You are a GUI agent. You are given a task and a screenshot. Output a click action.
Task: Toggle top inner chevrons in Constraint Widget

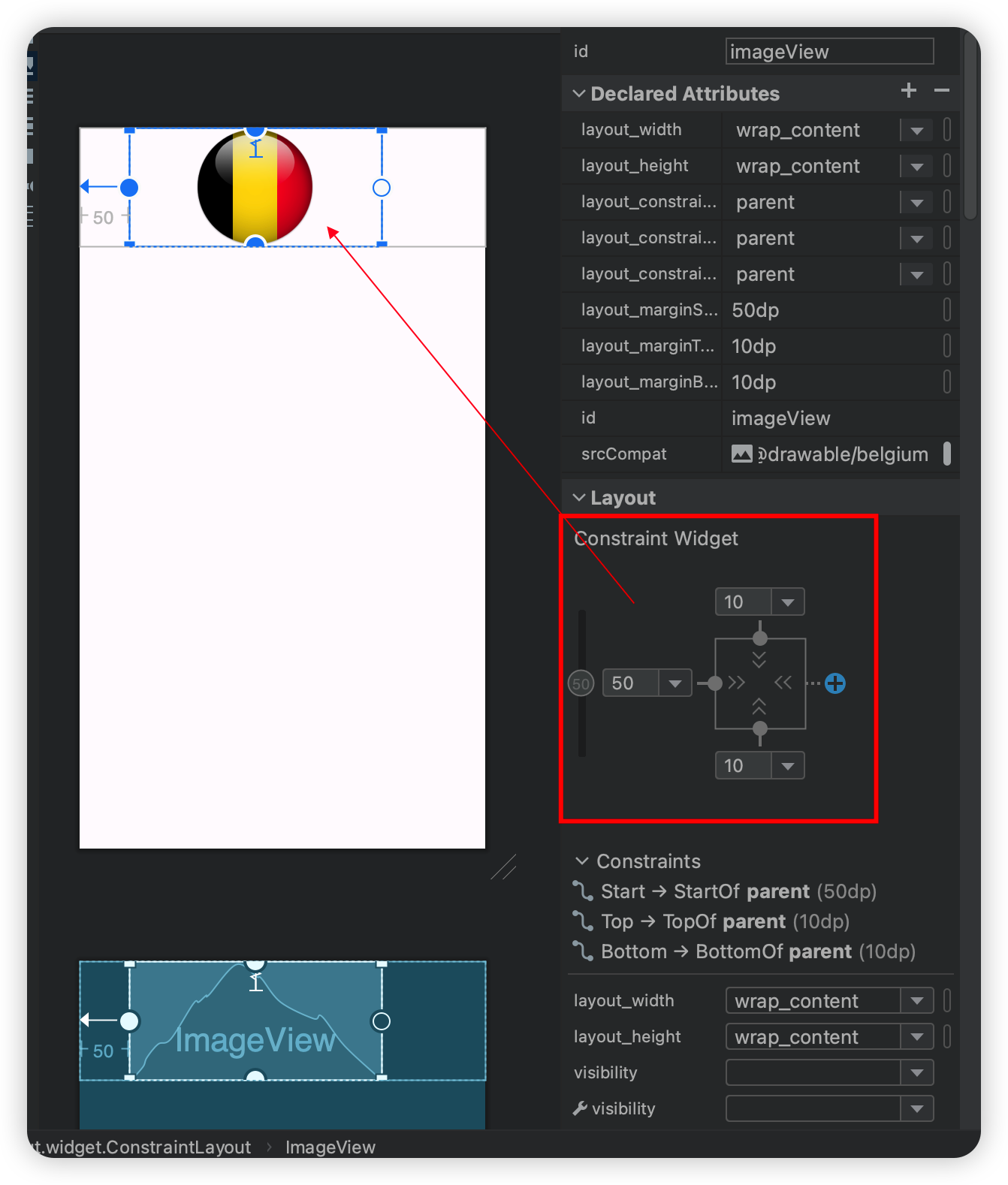click(x=759, y=659)
